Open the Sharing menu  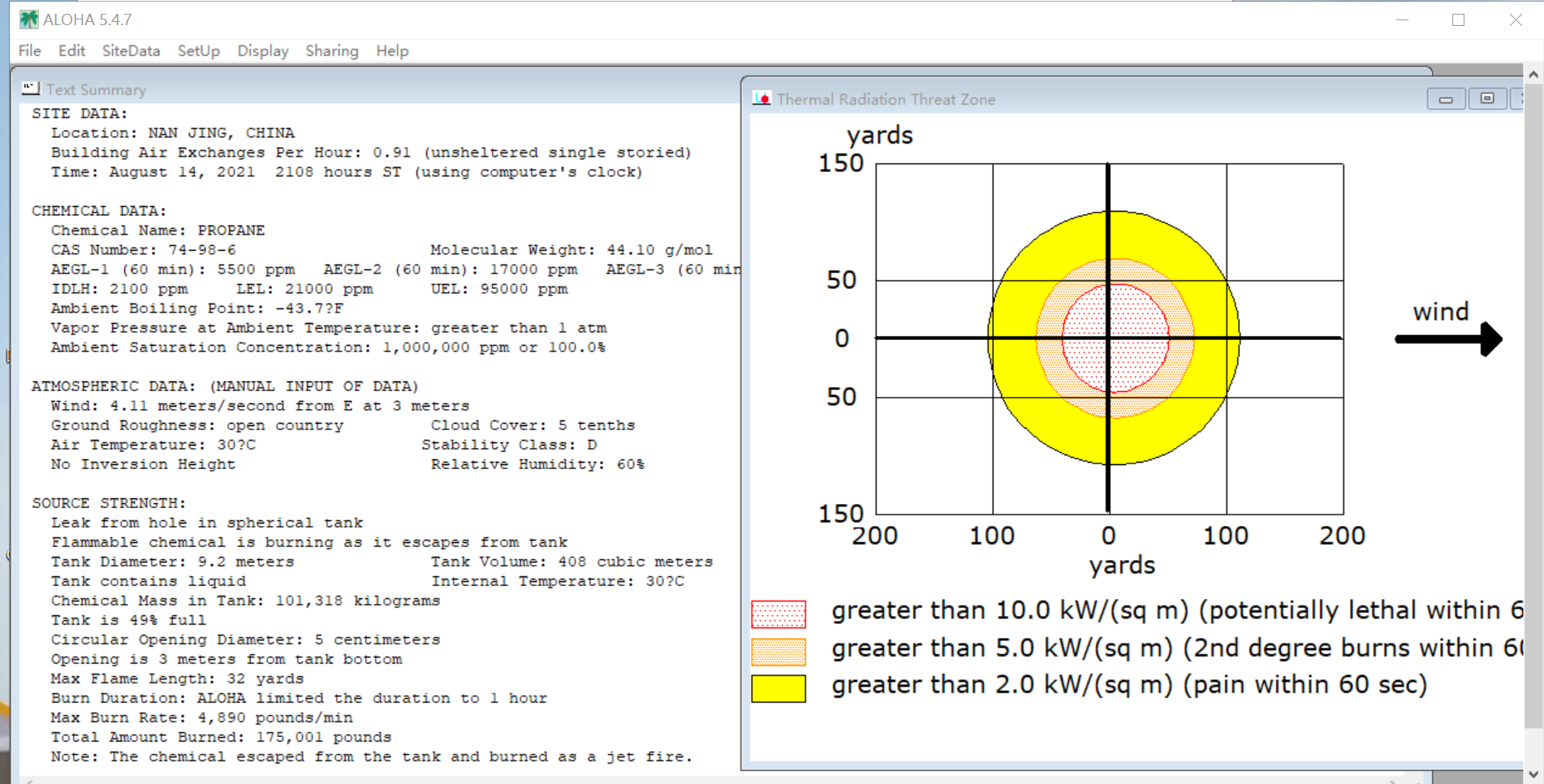[x=332, y=50]
